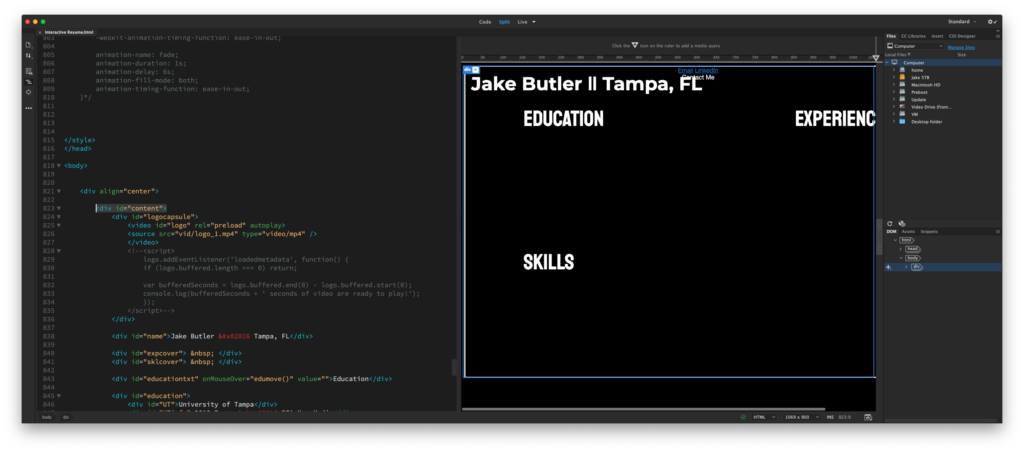
Task: Click the Open Documents icon in left toolbar
Action: coord(28,45)
